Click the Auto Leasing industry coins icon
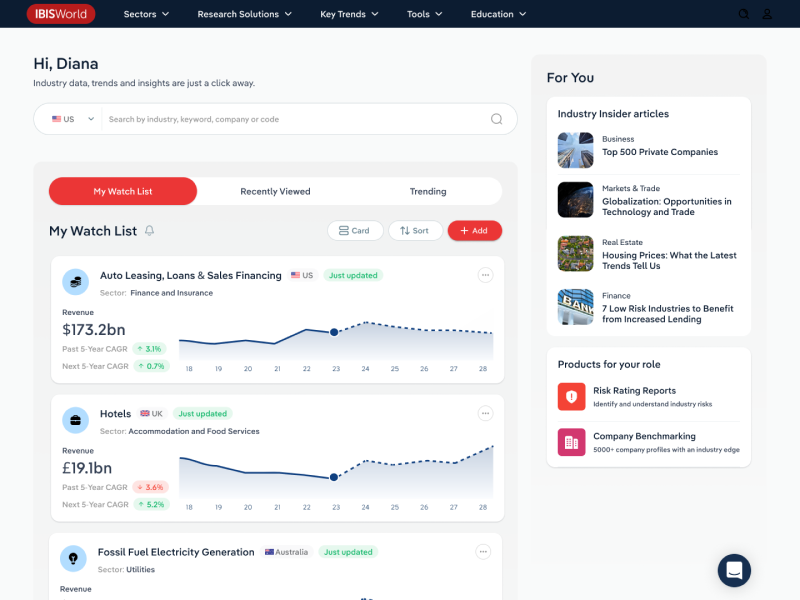The image size is (800, 600). [x=75, y=282]
